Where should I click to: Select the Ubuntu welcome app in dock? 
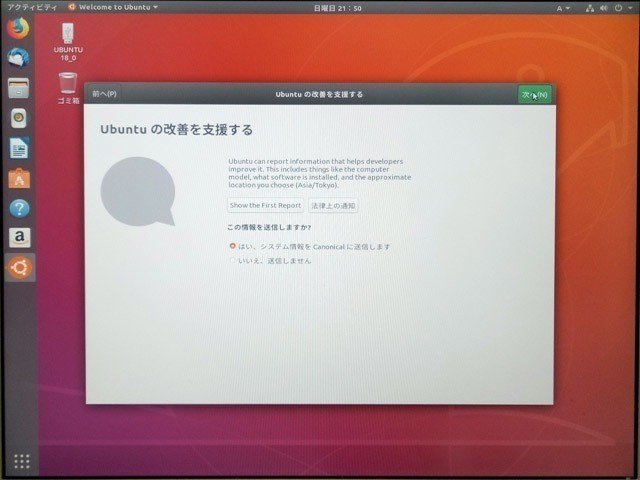click(x=20, y=268)
